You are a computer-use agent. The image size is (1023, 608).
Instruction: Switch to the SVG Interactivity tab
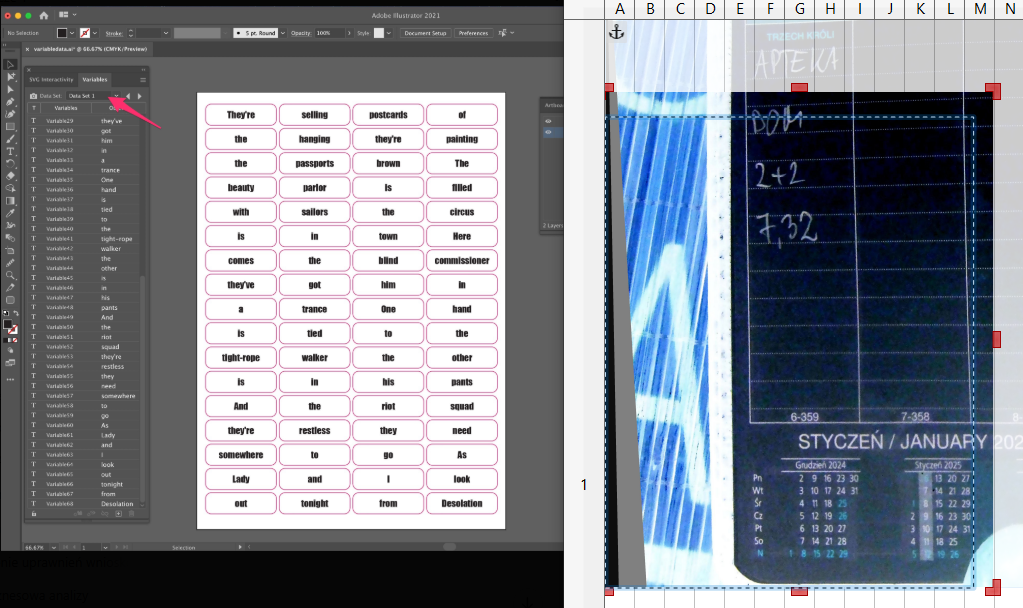tap(52, 79)
